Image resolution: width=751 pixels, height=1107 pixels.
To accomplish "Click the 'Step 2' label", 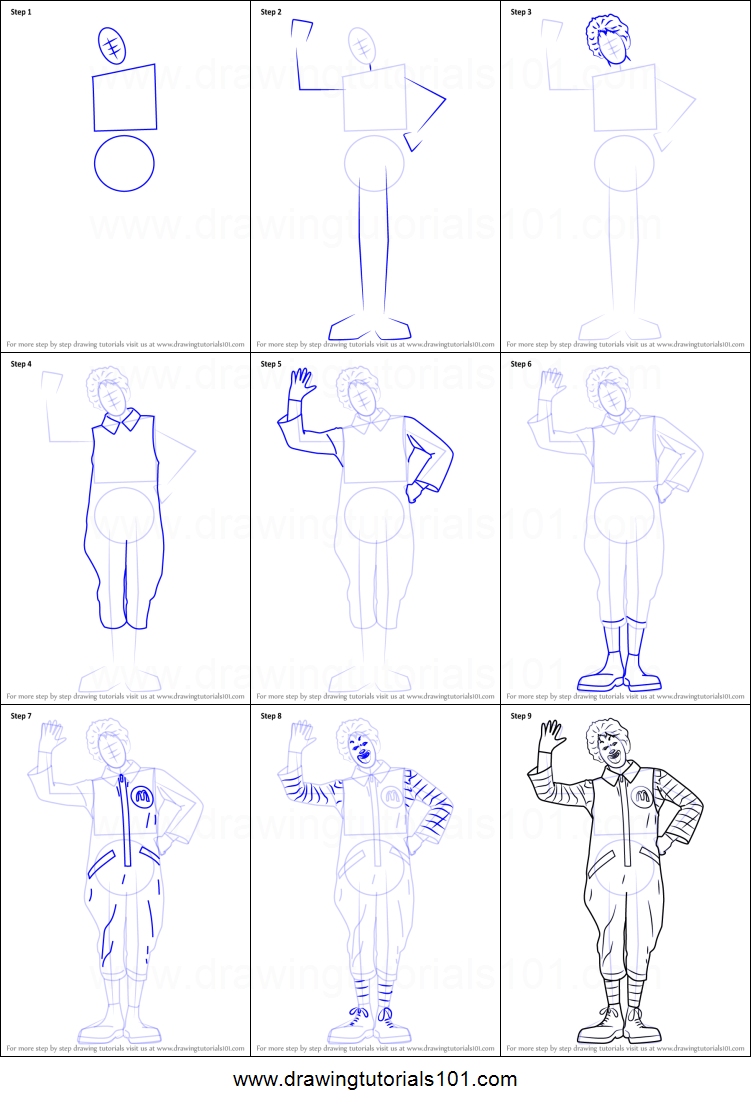I will tap(271, 12).
